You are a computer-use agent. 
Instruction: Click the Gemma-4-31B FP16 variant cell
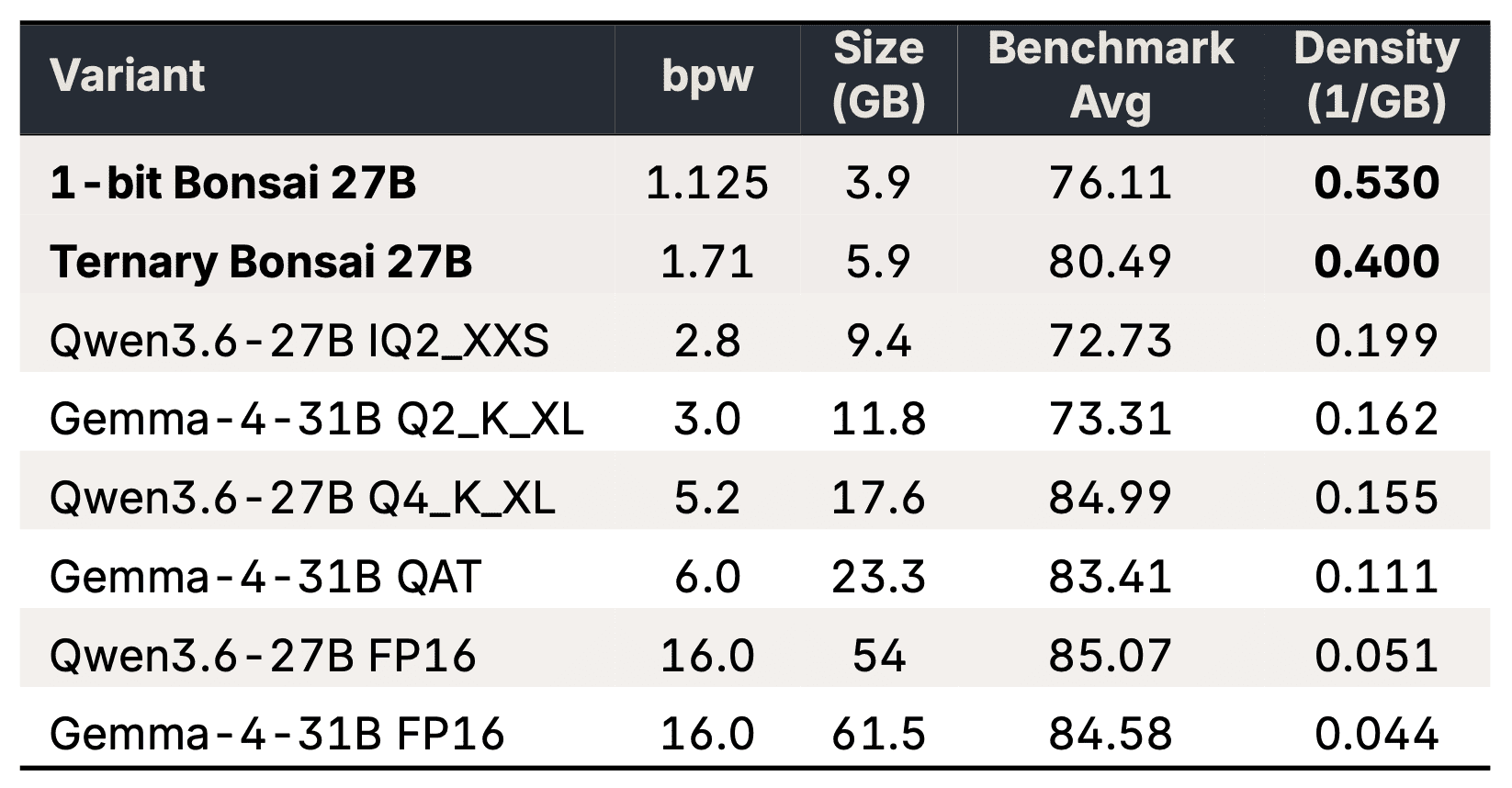click(x=277, y=735)
